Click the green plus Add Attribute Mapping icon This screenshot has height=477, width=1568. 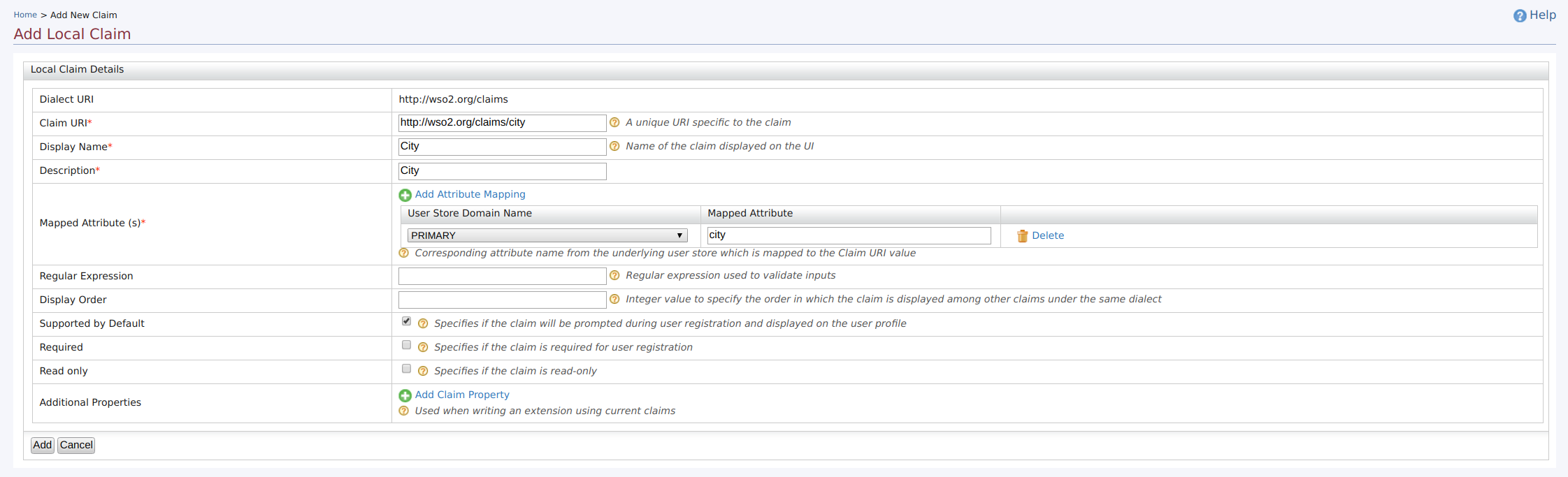405,196
